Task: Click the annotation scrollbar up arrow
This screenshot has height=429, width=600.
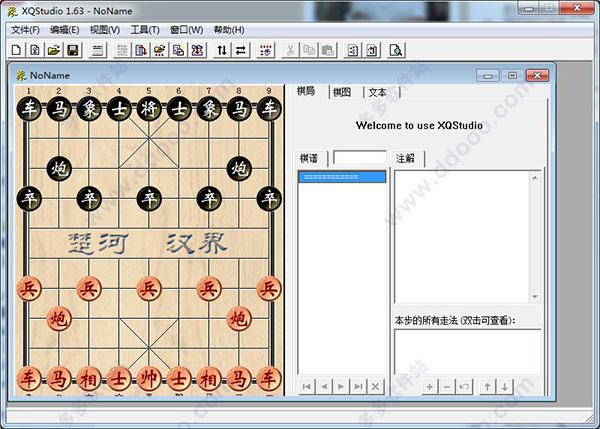Action: (535, 178)
